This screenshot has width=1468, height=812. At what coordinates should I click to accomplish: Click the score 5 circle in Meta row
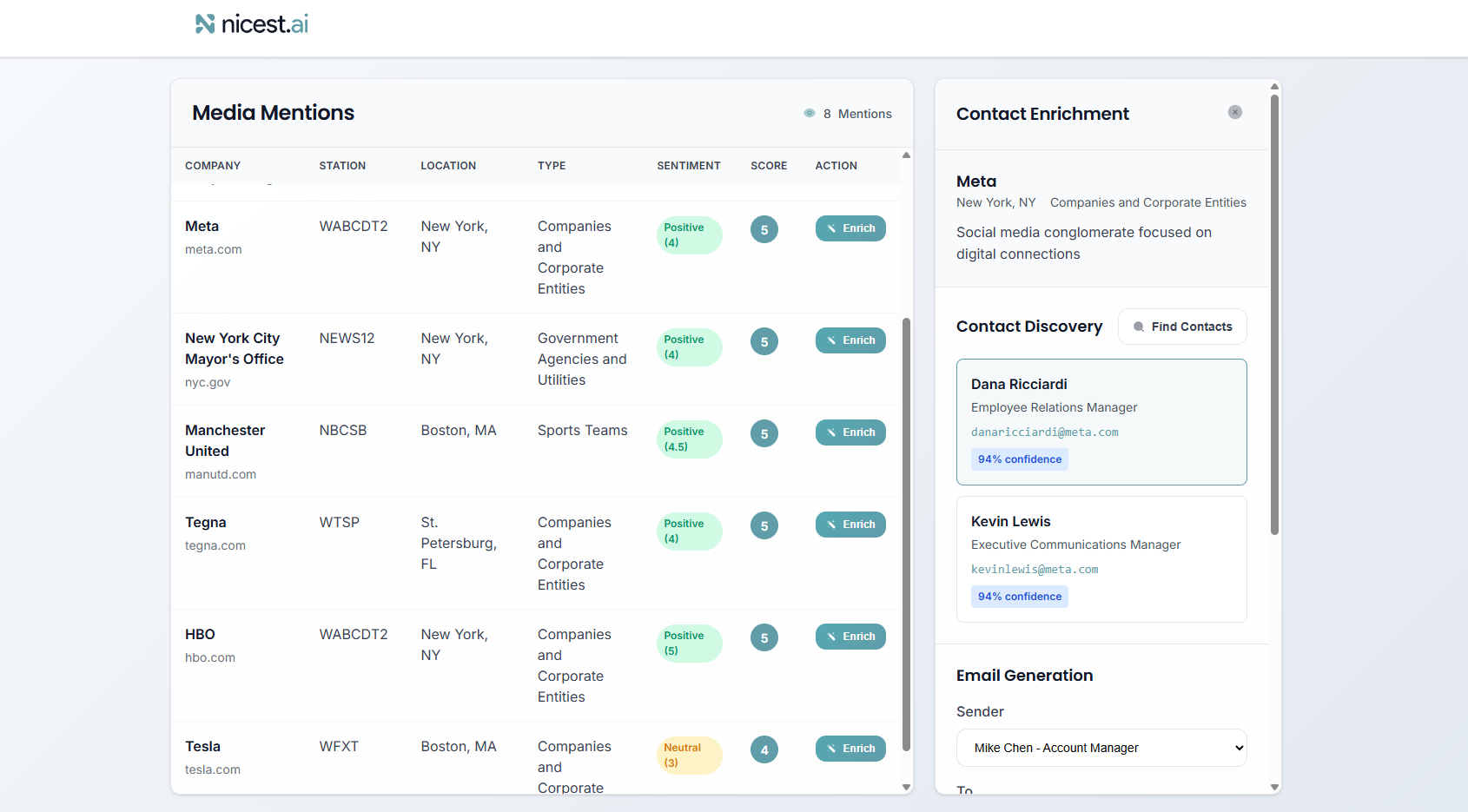click(x=764, y=229)
